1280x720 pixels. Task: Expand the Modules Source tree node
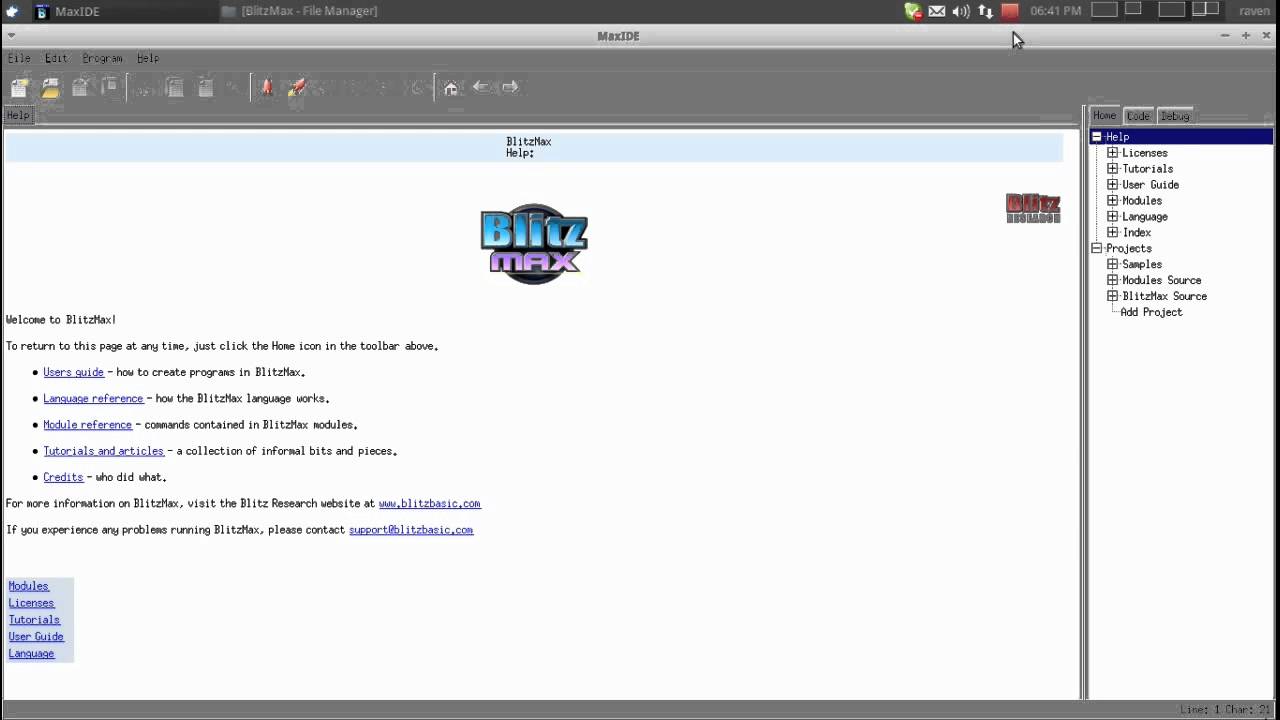point(1113,281)
